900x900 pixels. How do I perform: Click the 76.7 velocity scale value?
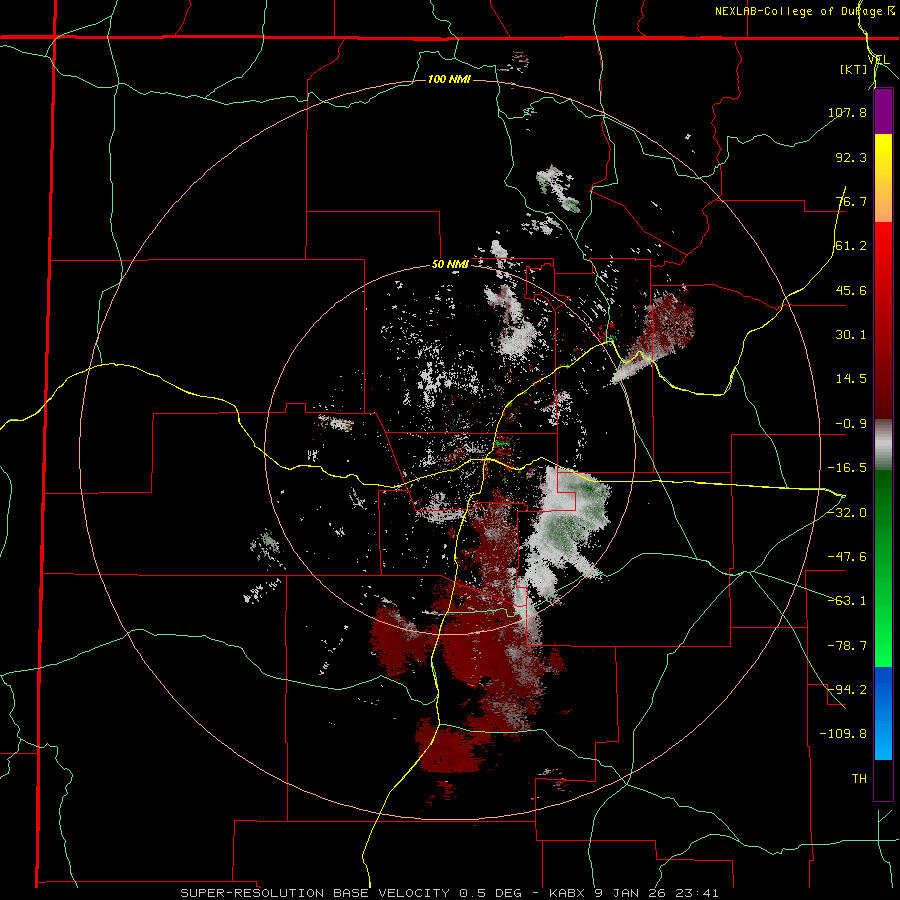point(851,201)
